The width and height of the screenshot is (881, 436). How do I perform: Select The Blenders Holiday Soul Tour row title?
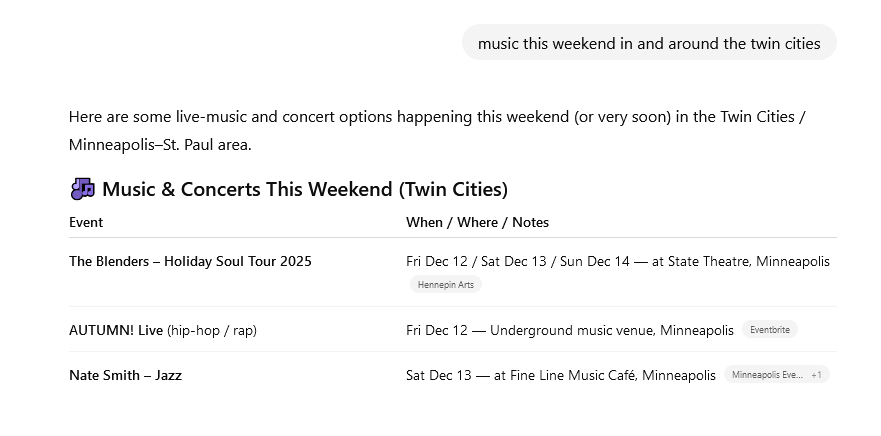190,261
